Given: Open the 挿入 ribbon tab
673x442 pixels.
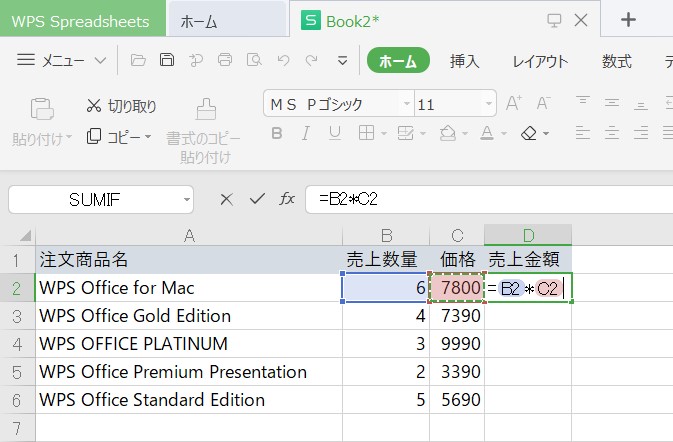Looking at the screenshot, I should (464, 61).
